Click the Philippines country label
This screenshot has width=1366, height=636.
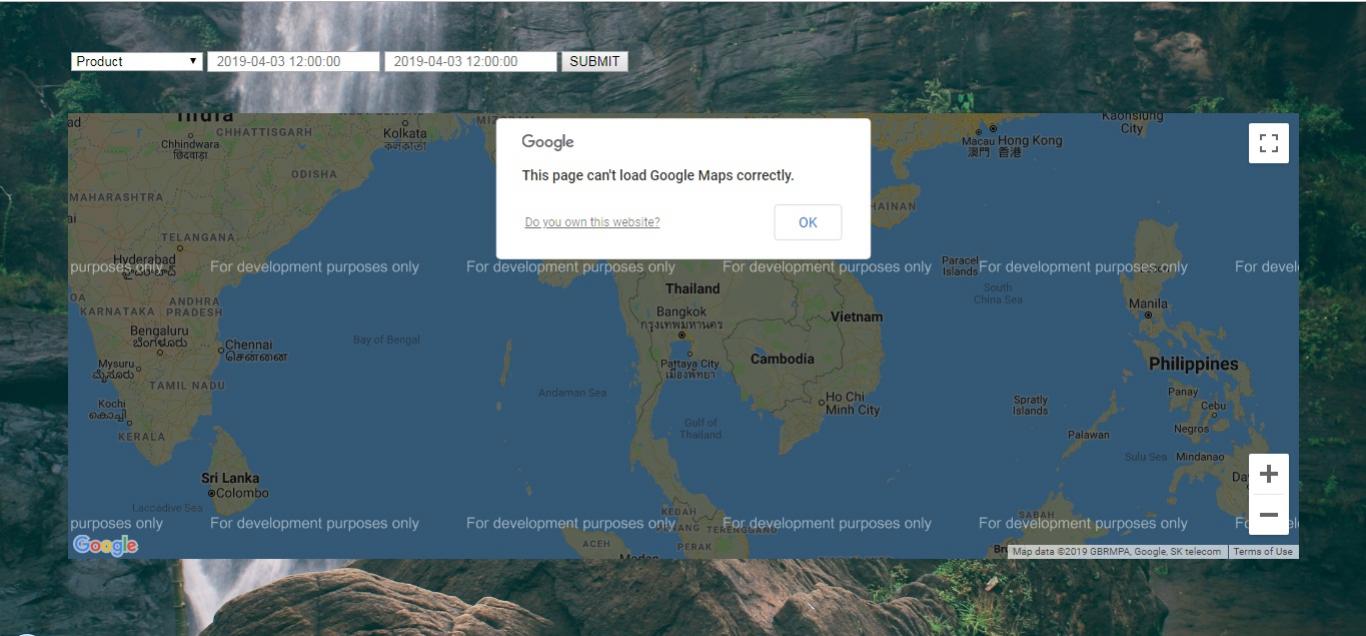click(x=1193, y=364)
